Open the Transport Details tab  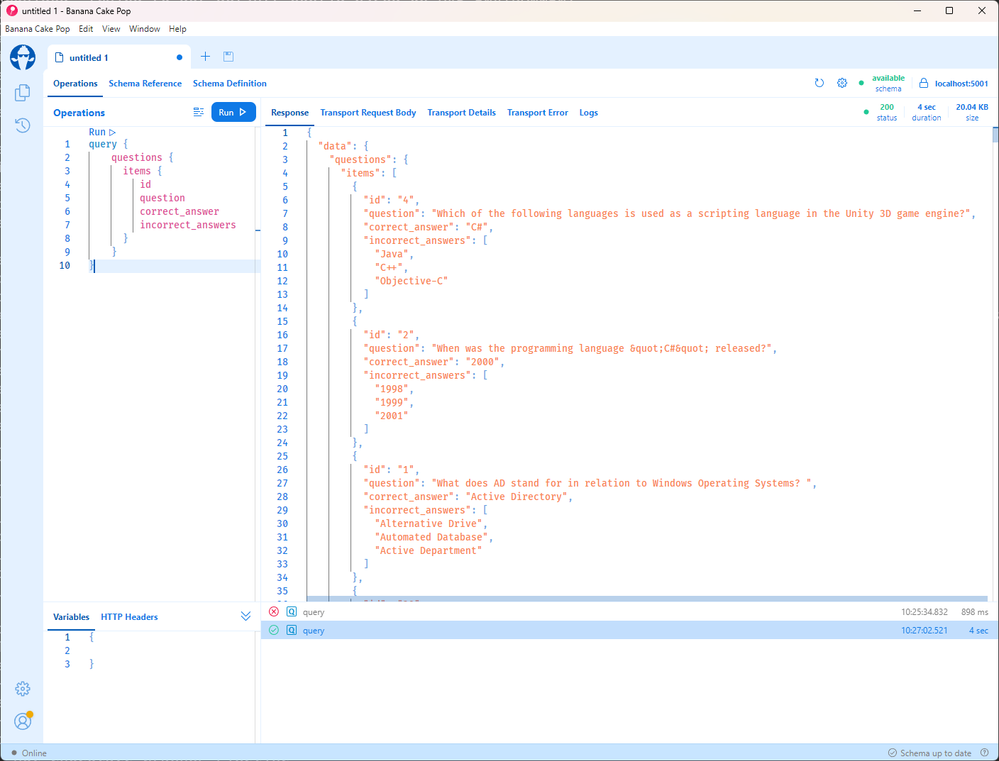(x=462, y=113)
